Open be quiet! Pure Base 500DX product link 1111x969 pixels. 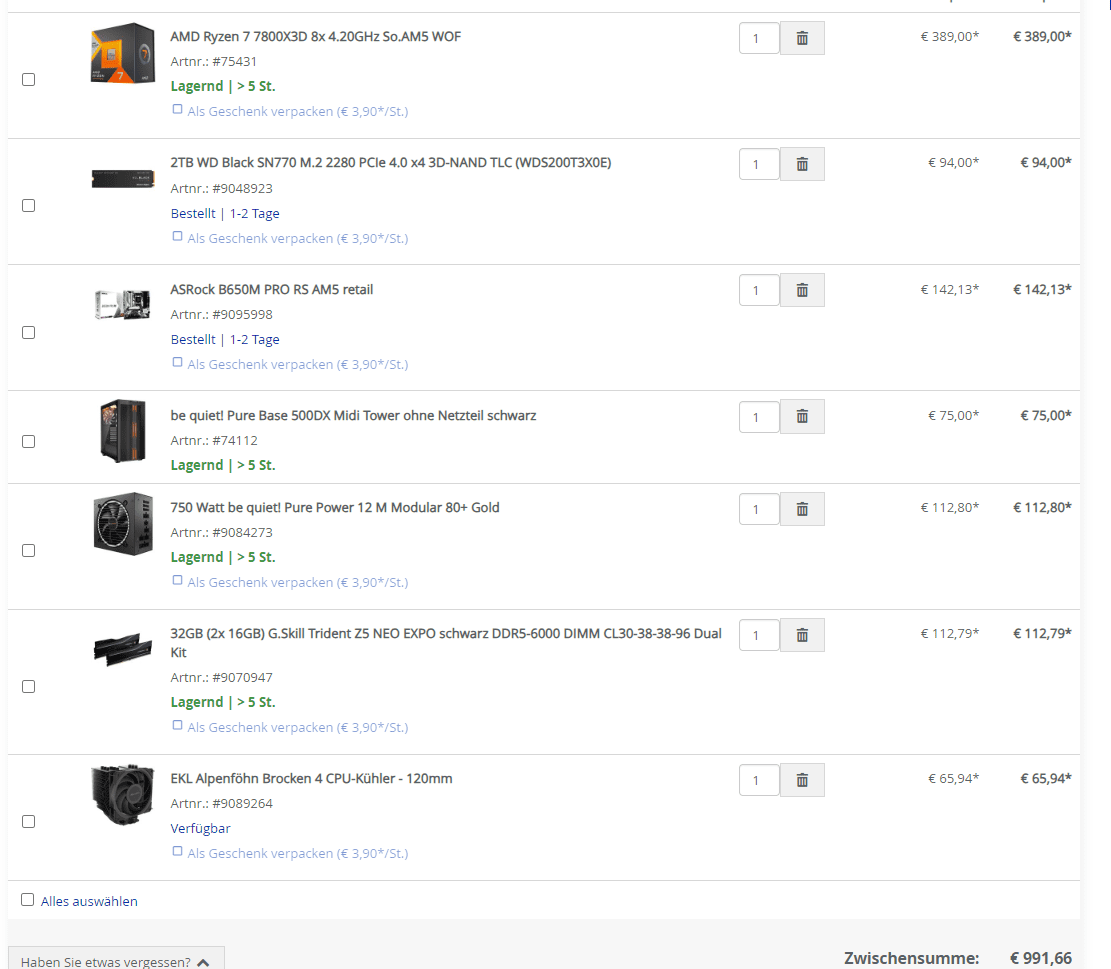(353, 416)
